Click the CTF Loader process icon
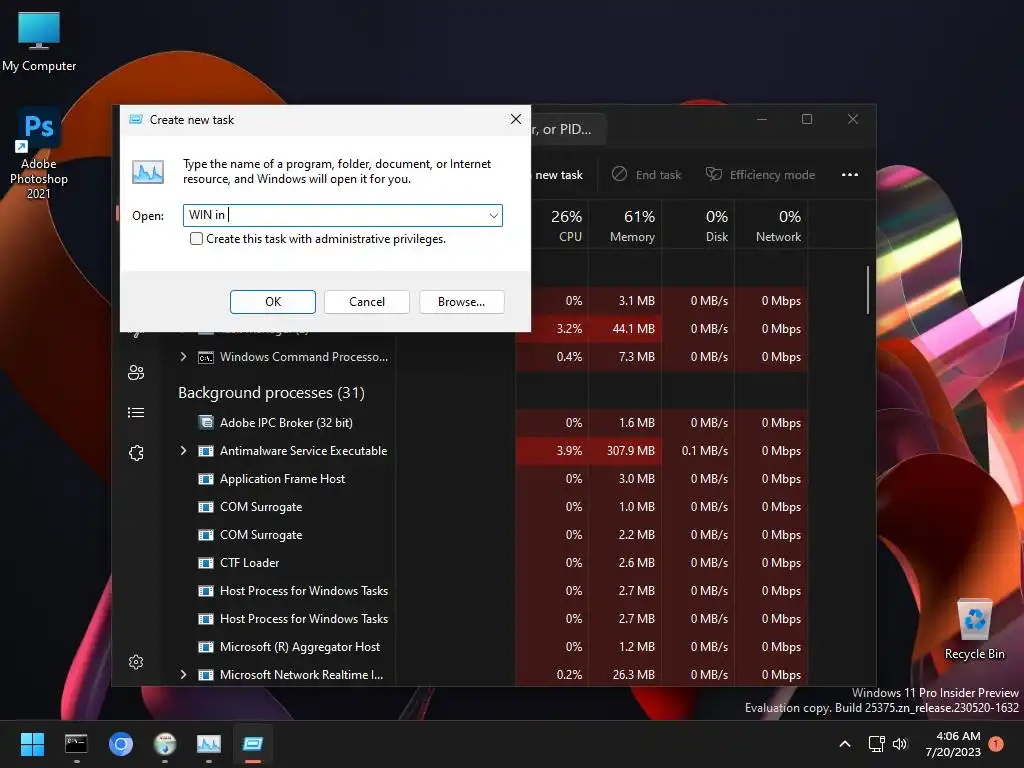The height and width of the screenshot is (768, 1024). pyautogui.click(x=206, y=563)
